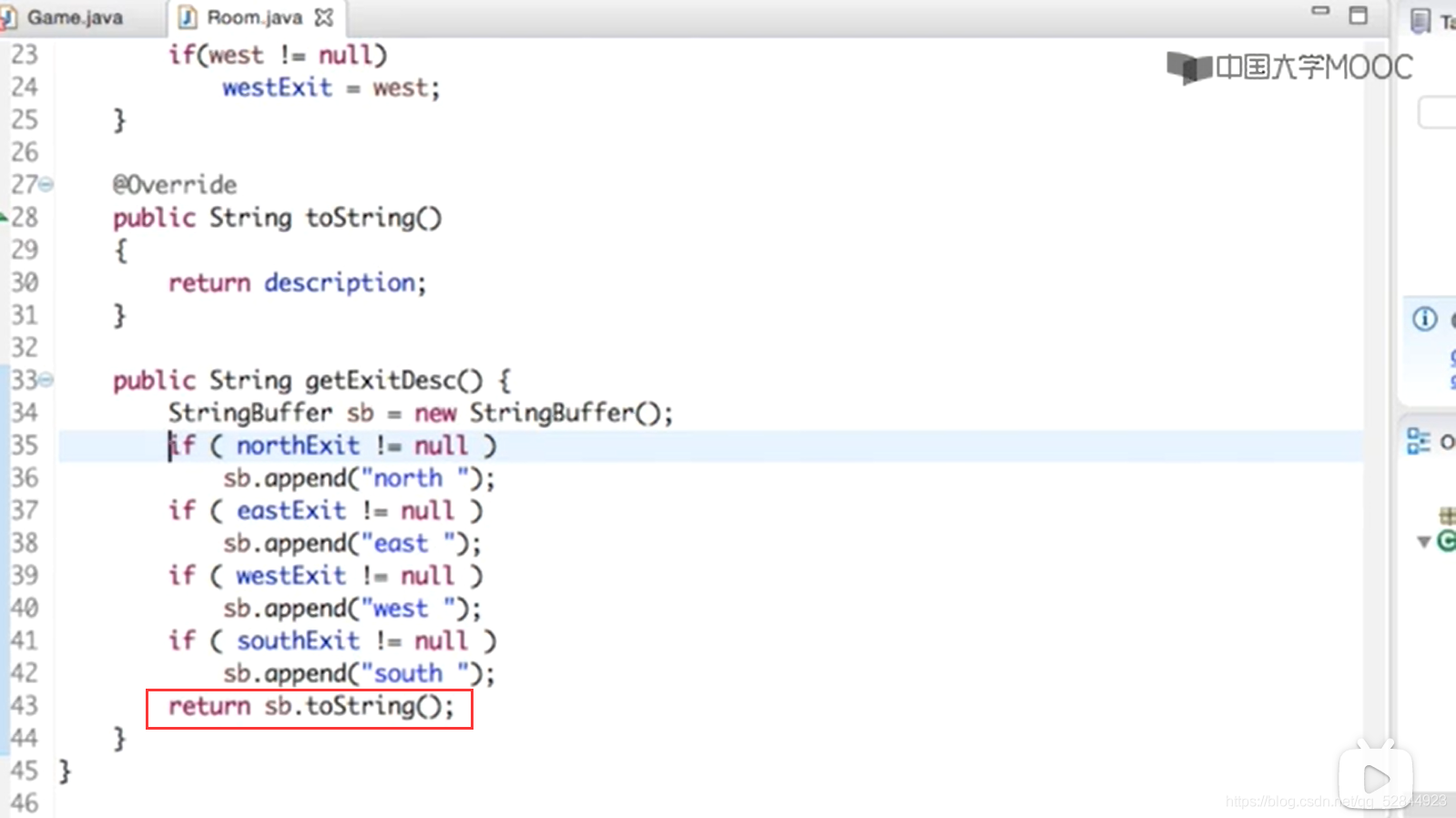Click on 'return description;' text

pos(297,283)
